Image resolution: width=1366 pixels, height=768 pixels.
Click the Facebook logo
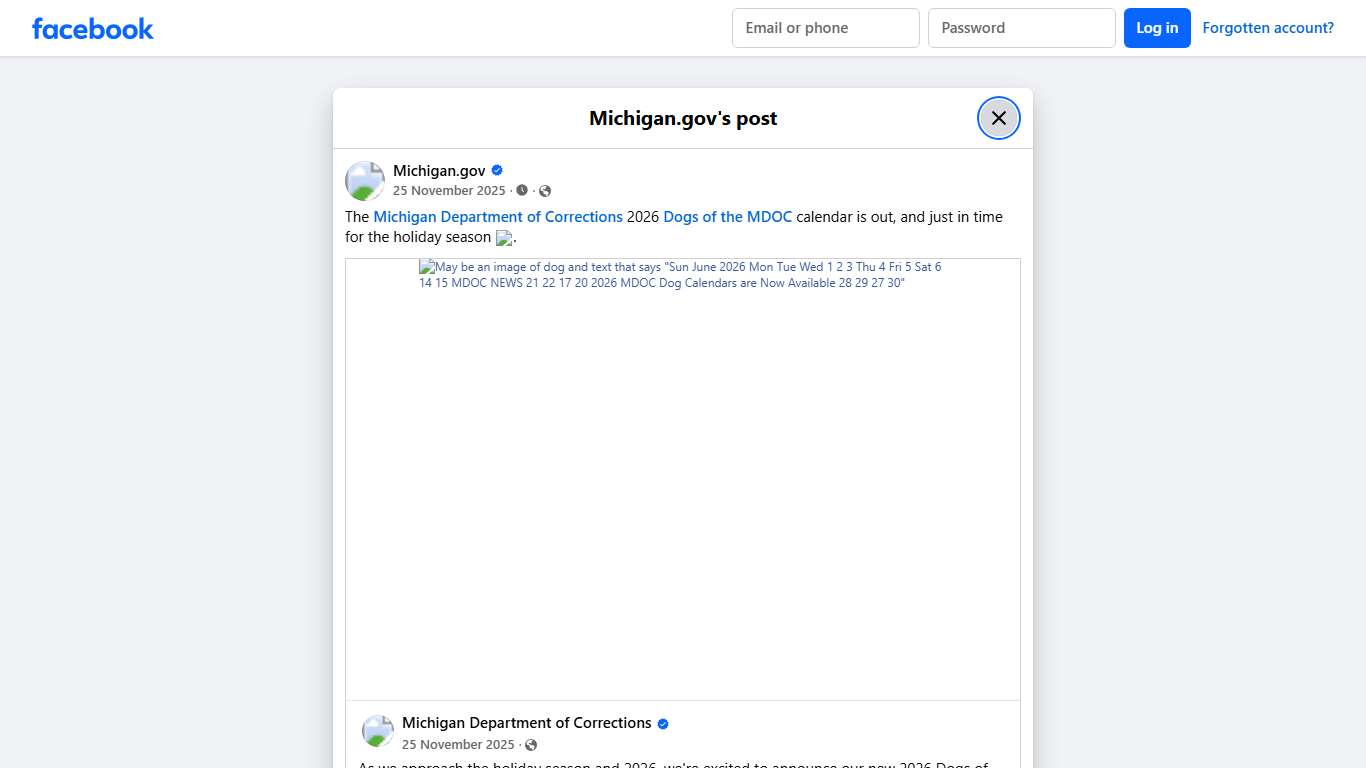(x=92, y=28)
